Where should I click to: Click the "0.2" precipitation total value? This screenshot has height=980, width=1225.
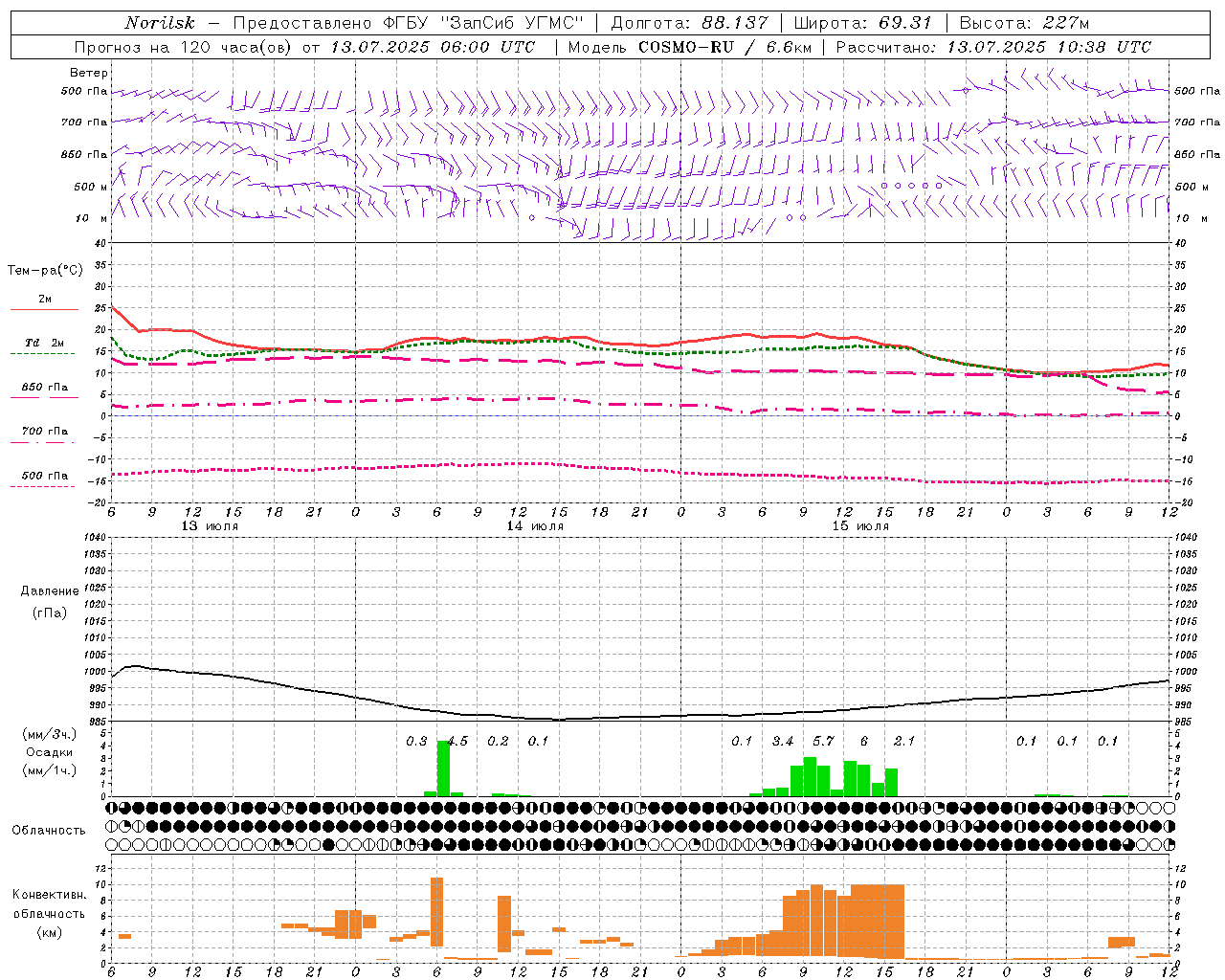point(498,741)
